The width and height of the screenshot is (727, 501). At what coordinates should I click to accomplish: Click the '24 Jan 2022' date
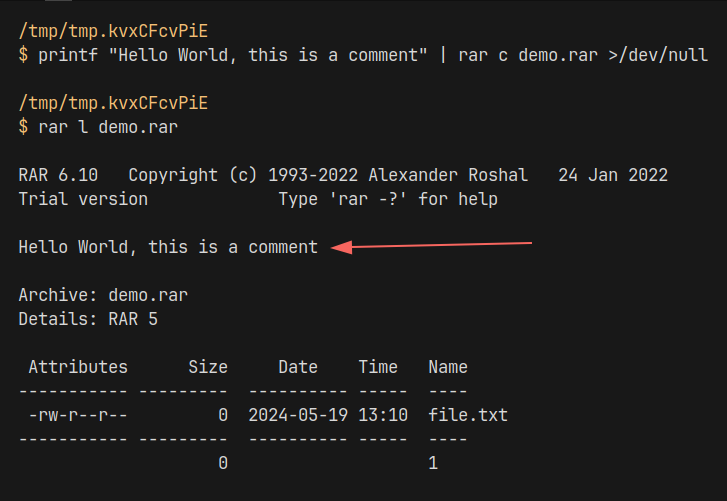[x=613, y=175]
